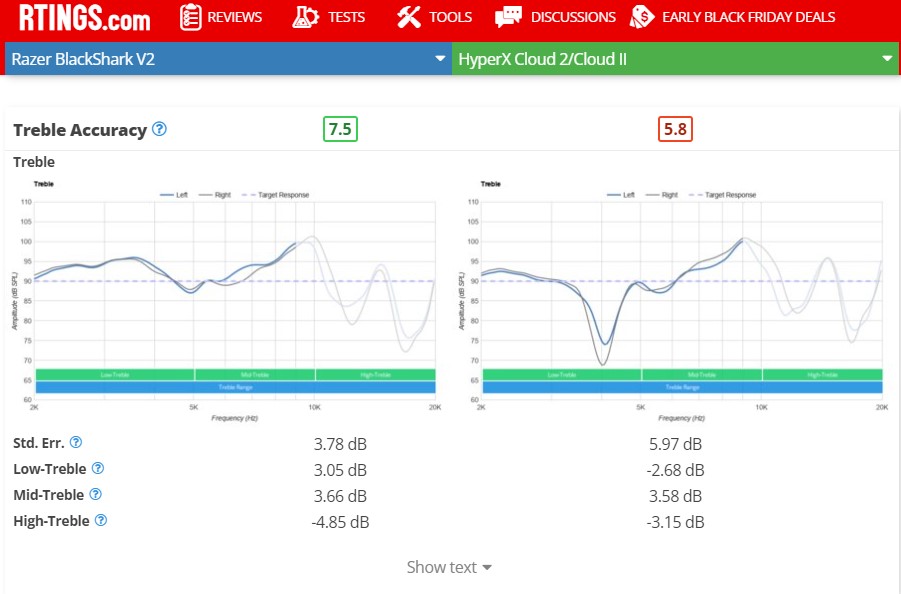901x594 pixels.
Task: Click the 5.8 Treble Accuracy score box
Action: [675, 129]
